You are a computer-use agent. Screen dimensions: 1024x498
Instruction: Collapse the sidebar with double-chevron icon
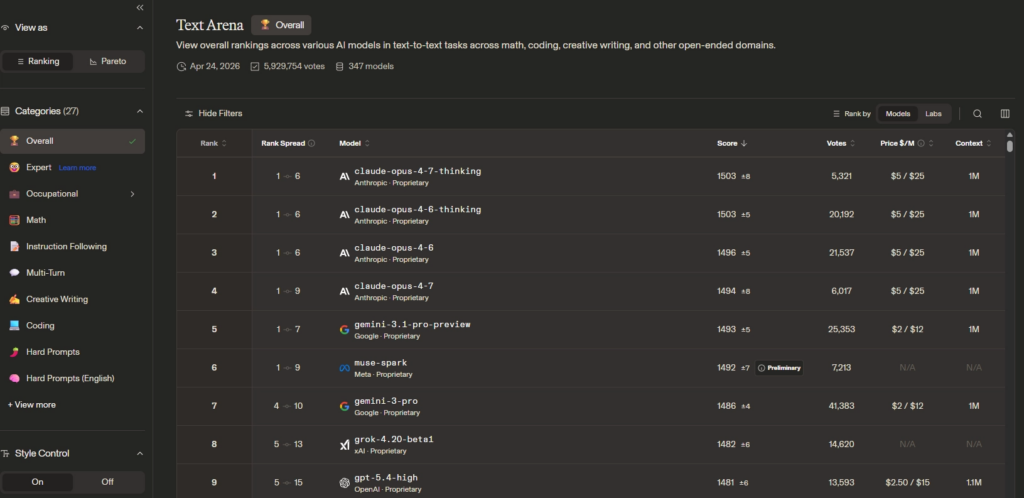tap(140, 7)
